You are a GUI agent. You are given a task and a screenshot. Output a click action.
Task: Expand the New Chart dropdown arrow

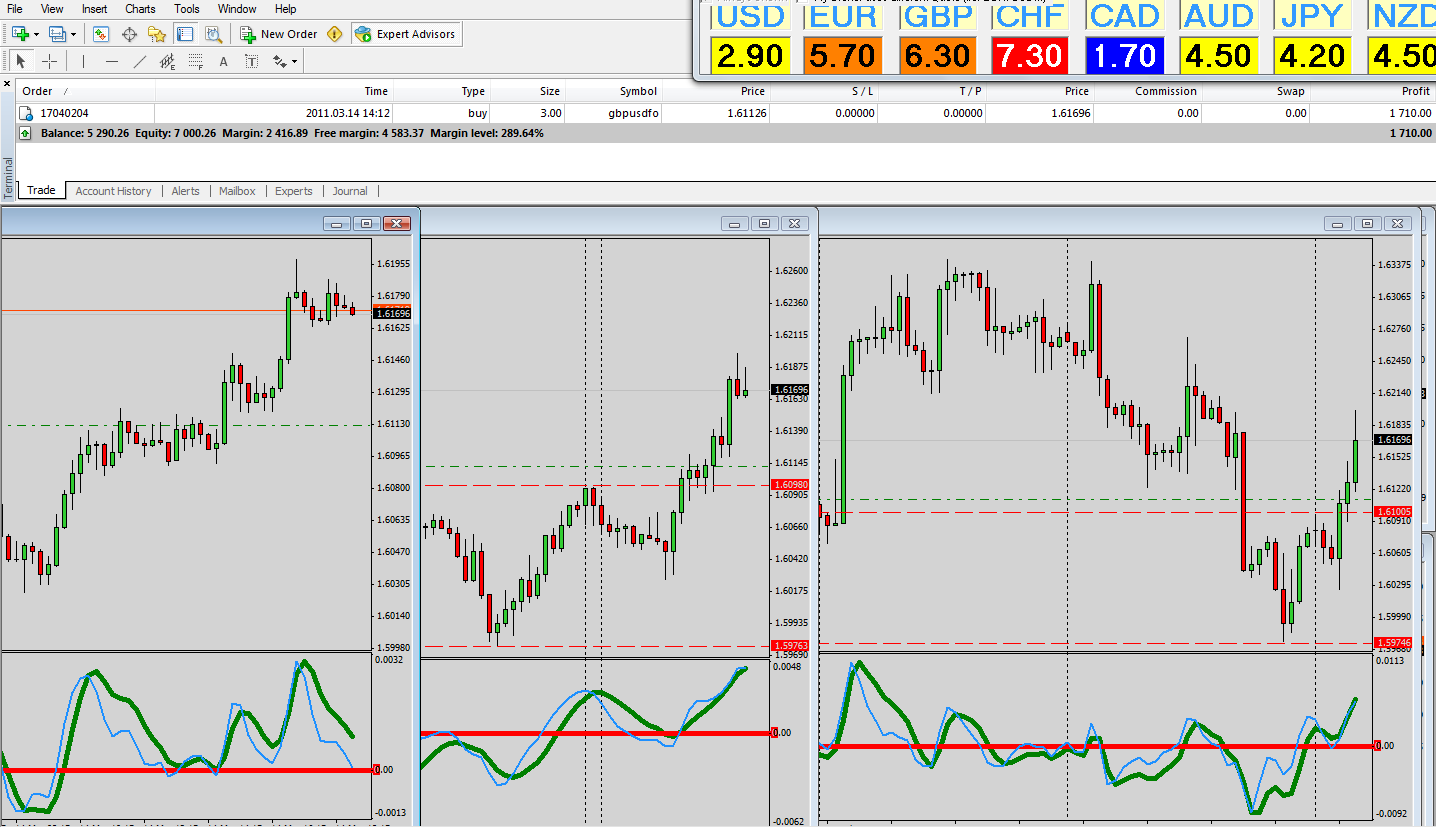coord(36,34)
